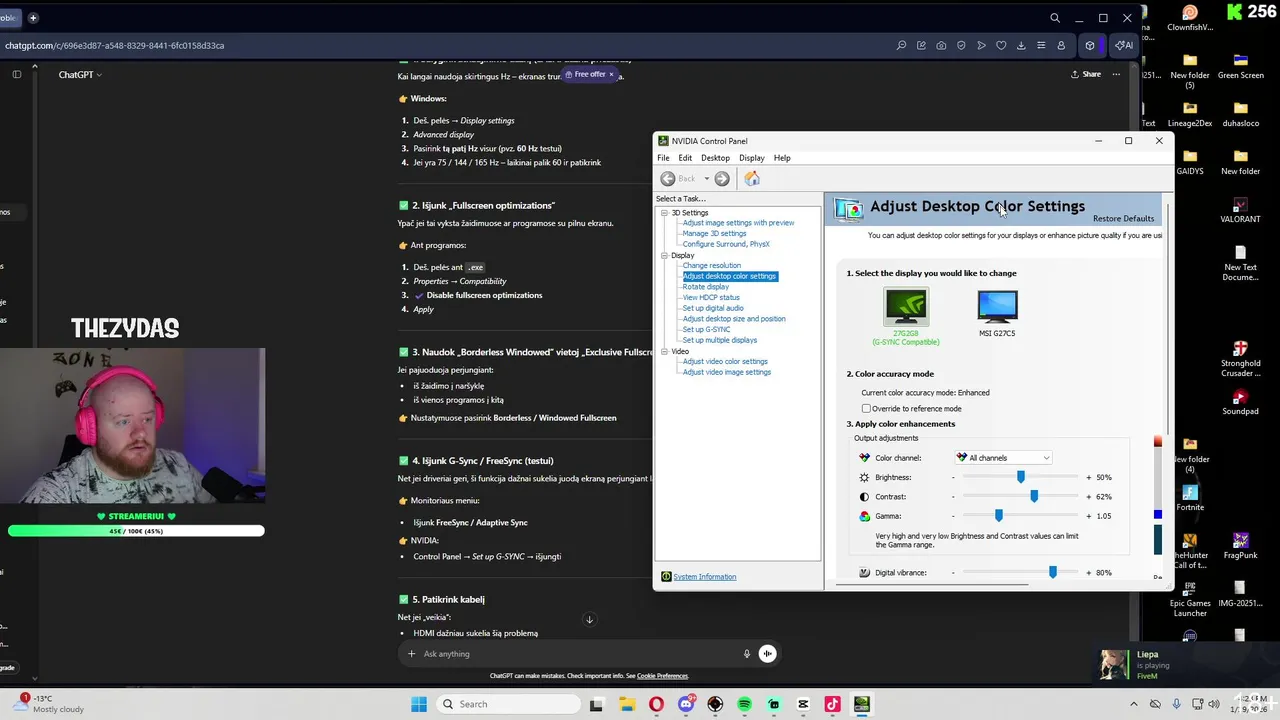Open the NVIDIA File menu
The width and height of the screenshot is (1280, 720).
coord(663,158)
